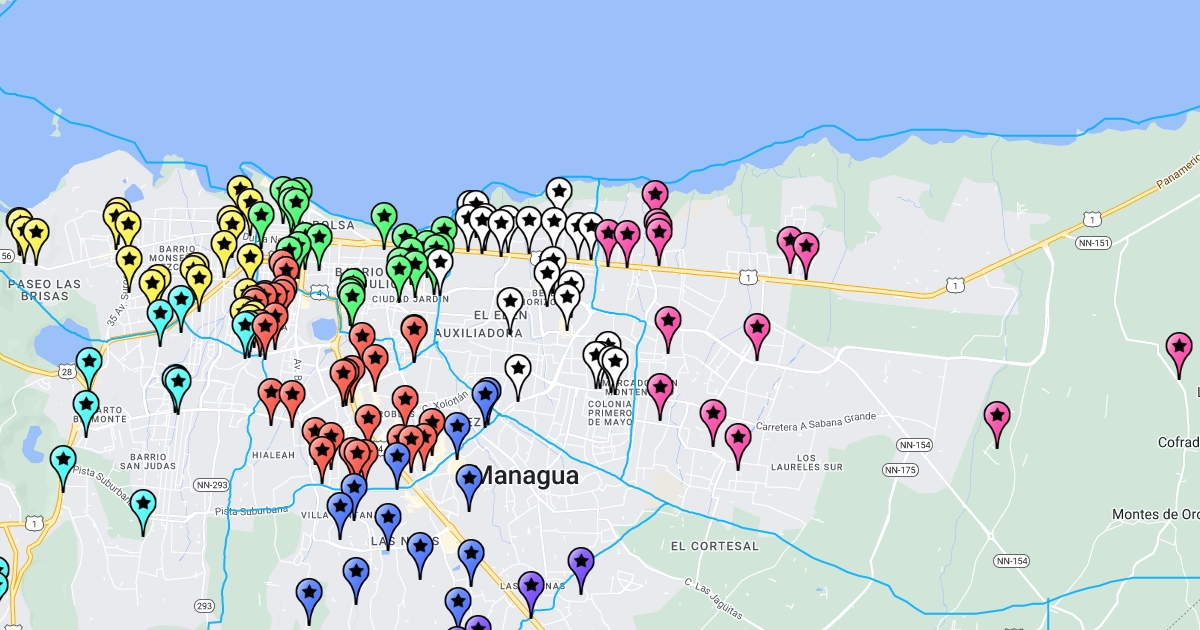Click the blue marker left of Managua label
The image size is (1200, 630).
(468, 481)
